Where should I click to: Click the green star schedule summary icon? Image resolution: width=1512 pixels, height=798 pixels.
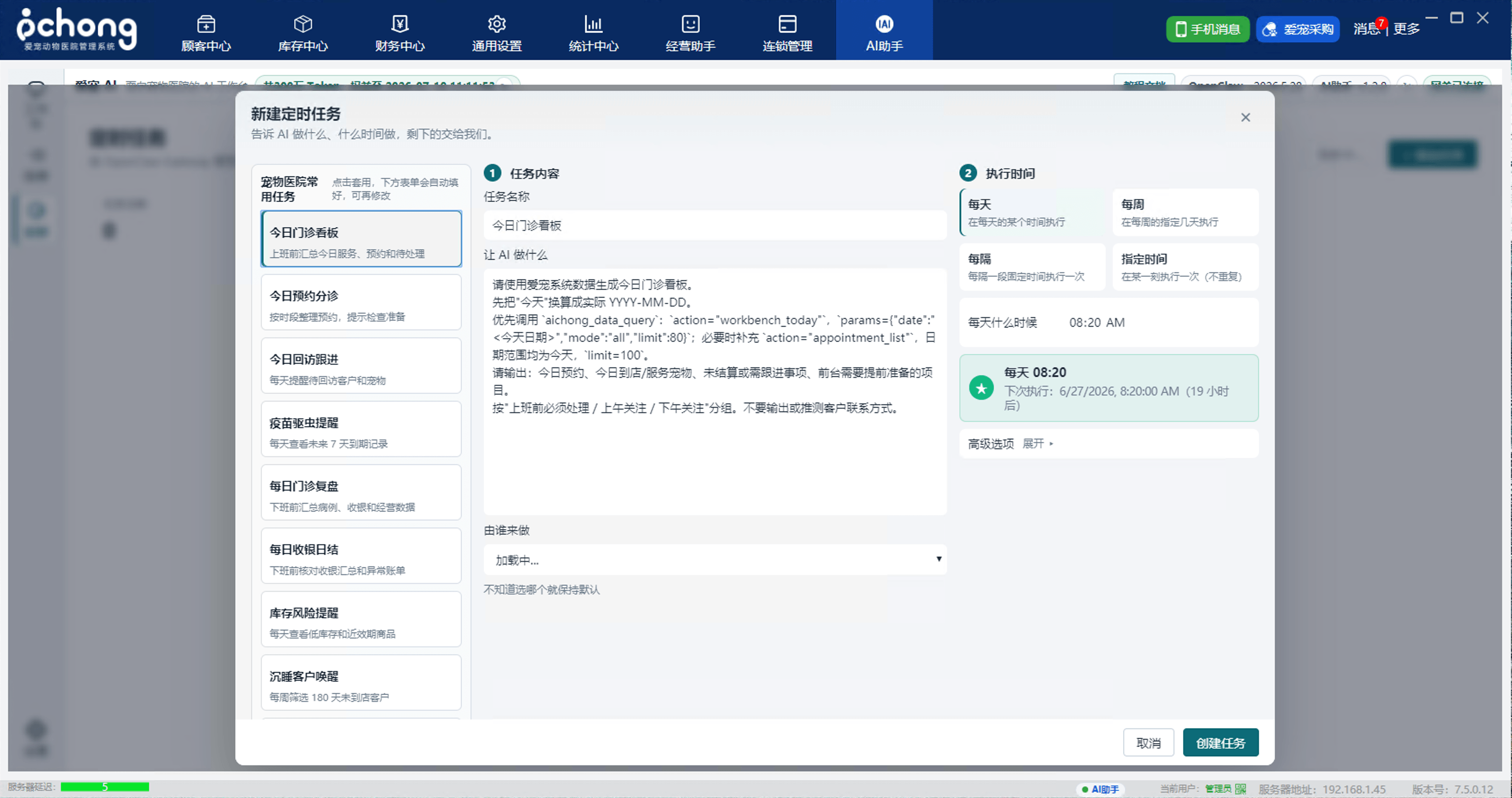click(x=982, y=388)
